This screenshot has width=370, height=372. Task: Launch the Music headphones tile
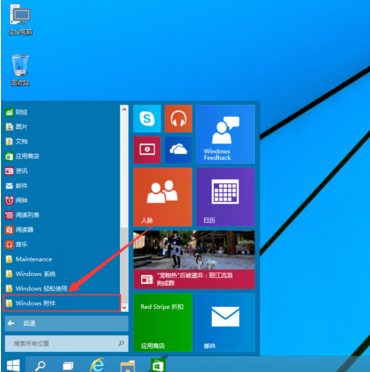click(178, 119)
